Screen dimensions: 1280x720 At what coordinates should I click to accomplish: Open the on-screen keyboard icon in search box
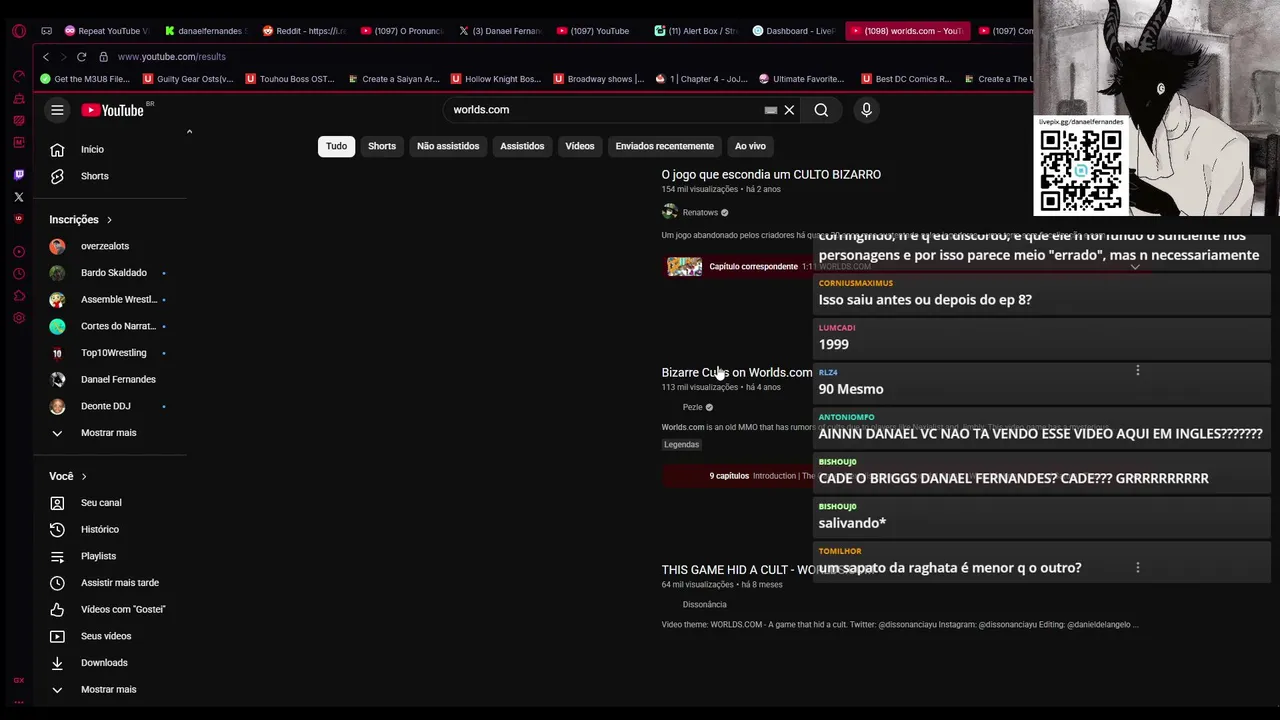770,110
